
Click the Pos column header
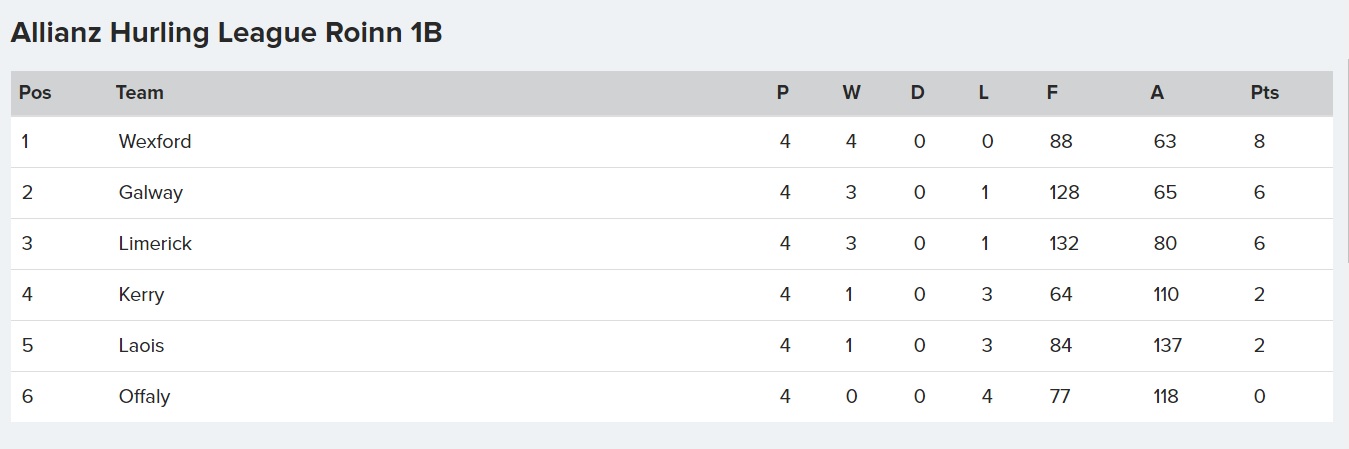(x=35, y=92)
